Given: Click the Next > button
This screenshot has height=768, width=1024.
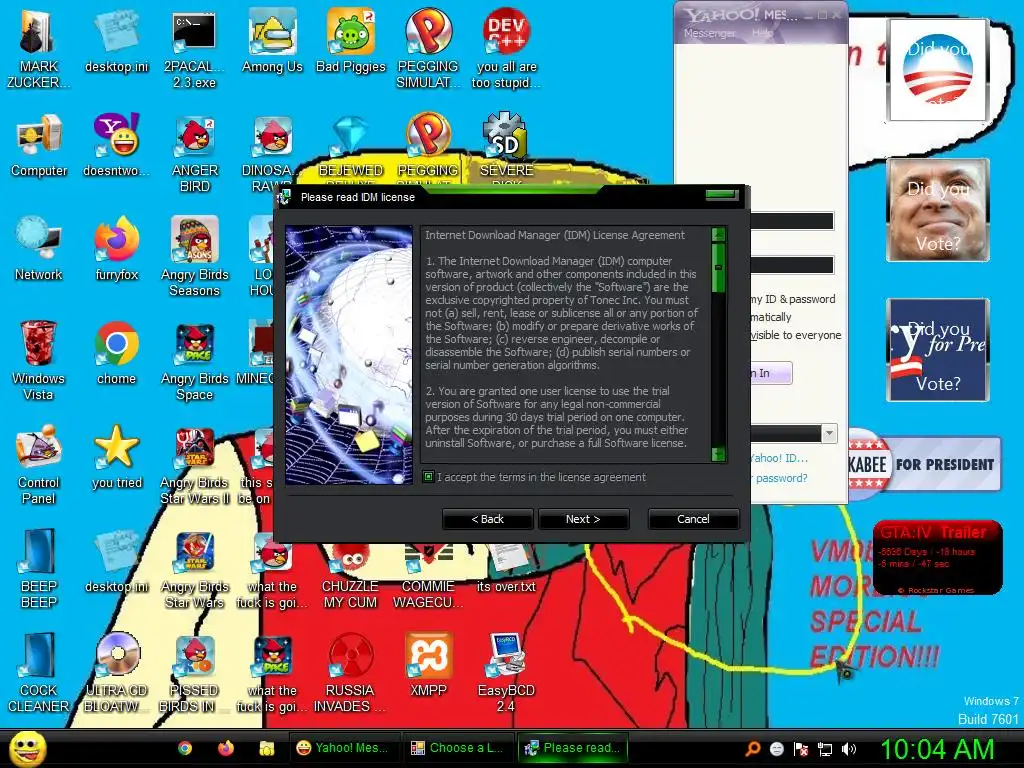Looking at the screenshot, I should click(x=583, y=519).
